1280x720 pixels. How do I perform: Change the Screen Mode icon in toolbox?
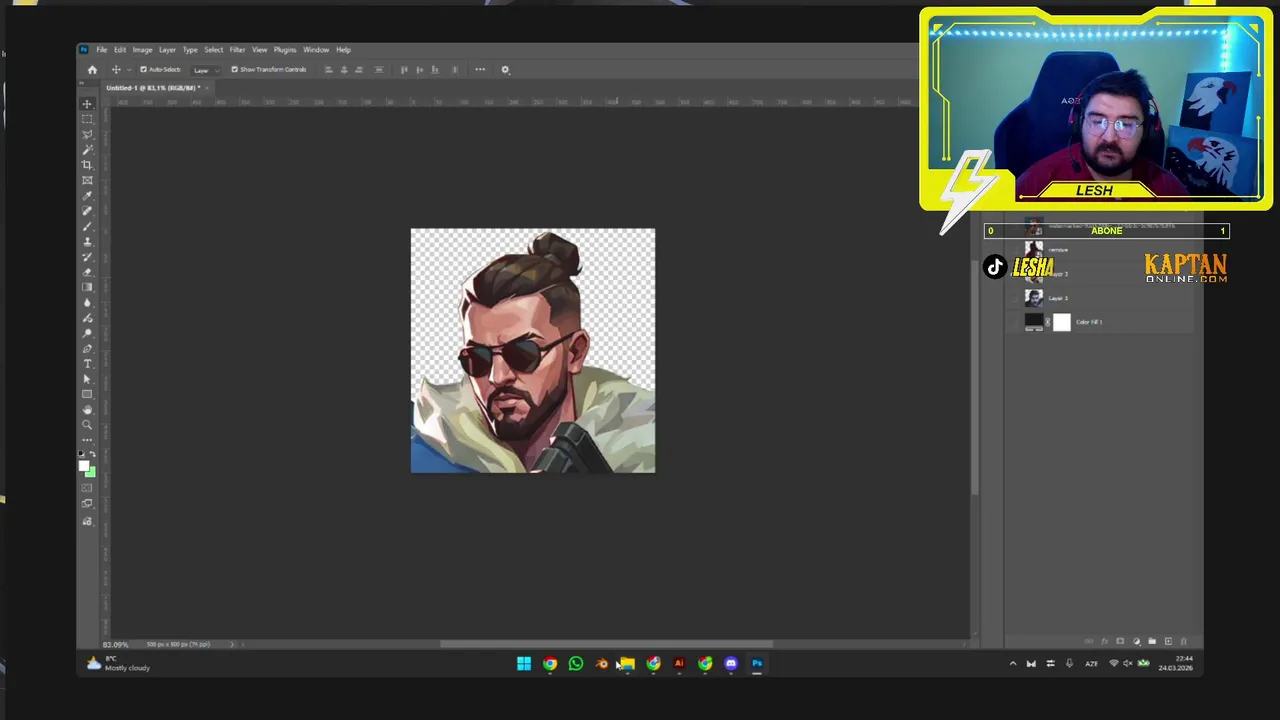pyautogui.click(x=87, y=504)
